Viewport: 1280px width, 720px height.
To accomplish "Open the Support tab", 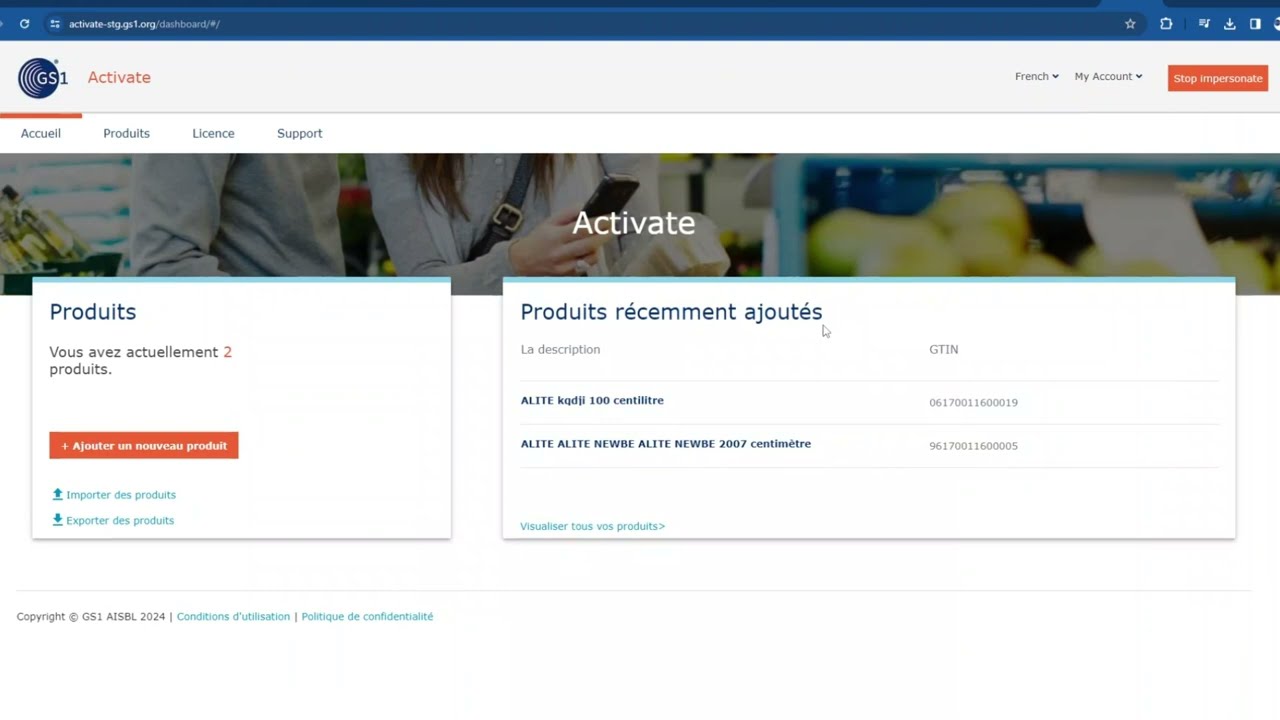I will pyautogui.click(x=299, y=133).
